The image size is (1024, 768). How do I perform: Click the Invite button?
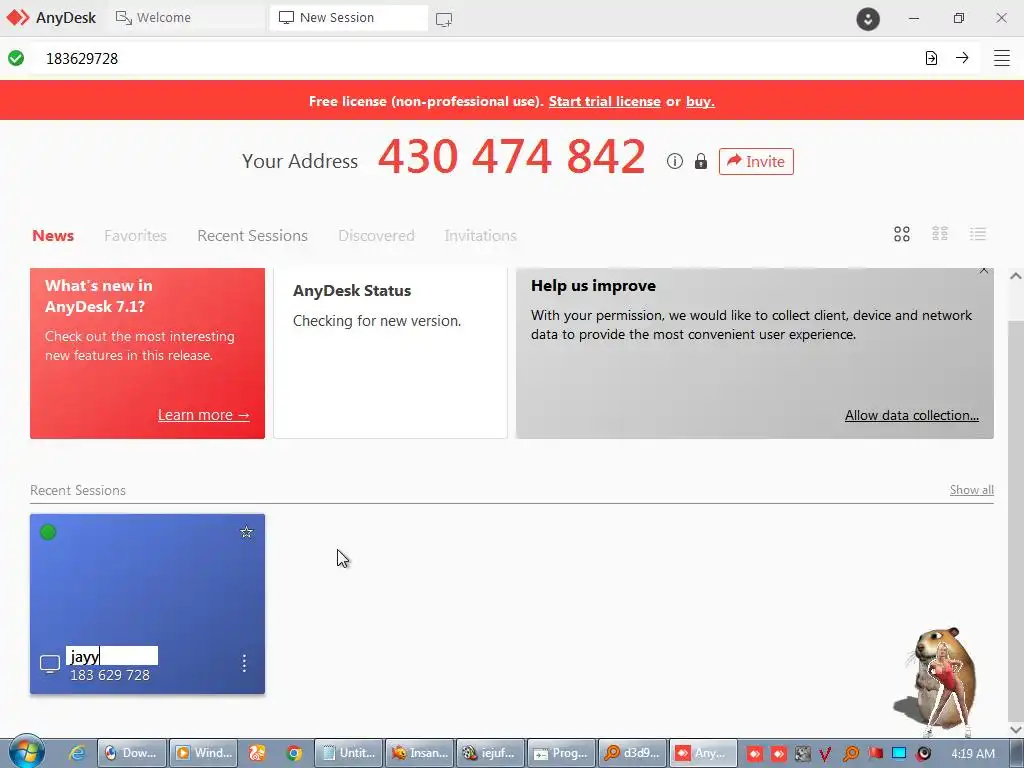pos(756,161)
